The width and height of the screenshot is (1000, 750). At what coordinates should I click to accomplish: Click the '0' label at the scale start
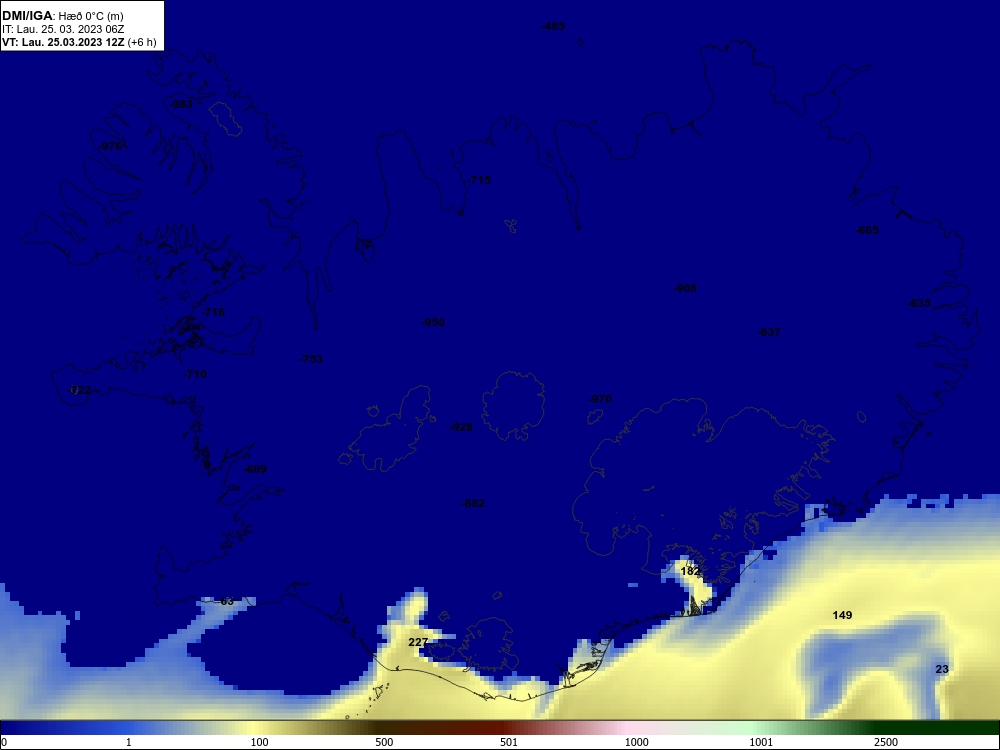pyautogui.click(x=4, y=742)
